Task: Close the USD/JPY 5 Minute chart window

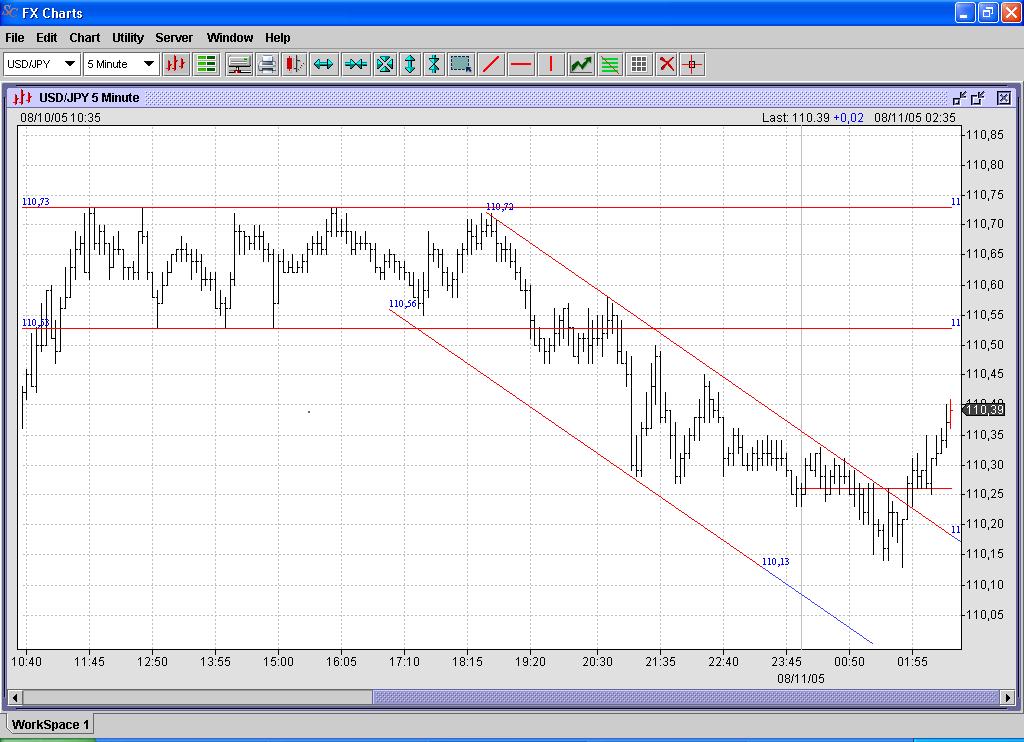Action: 1004,98
